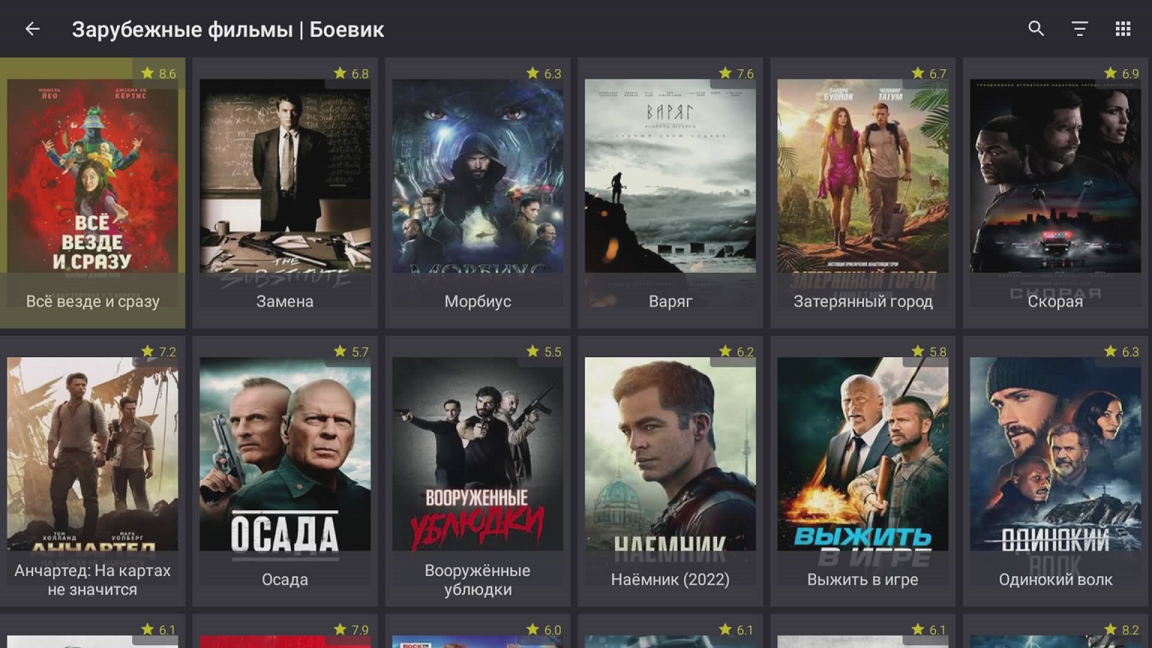
Task: Open the Морбиус movie card
Action: pyautogui.click(x=478, y=192)
